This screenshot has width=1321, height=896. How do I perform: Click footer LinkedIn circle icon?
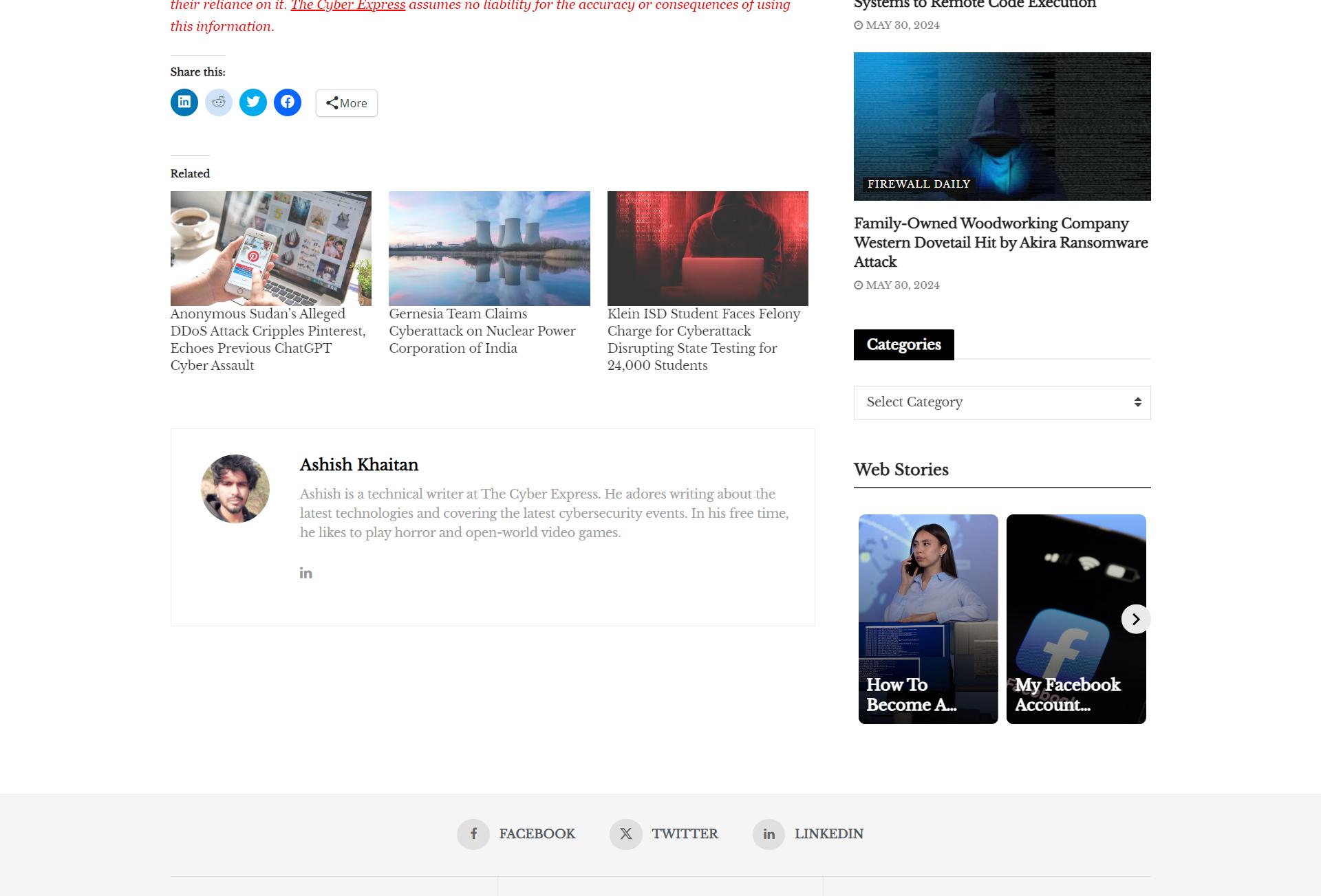pos(769,834)
